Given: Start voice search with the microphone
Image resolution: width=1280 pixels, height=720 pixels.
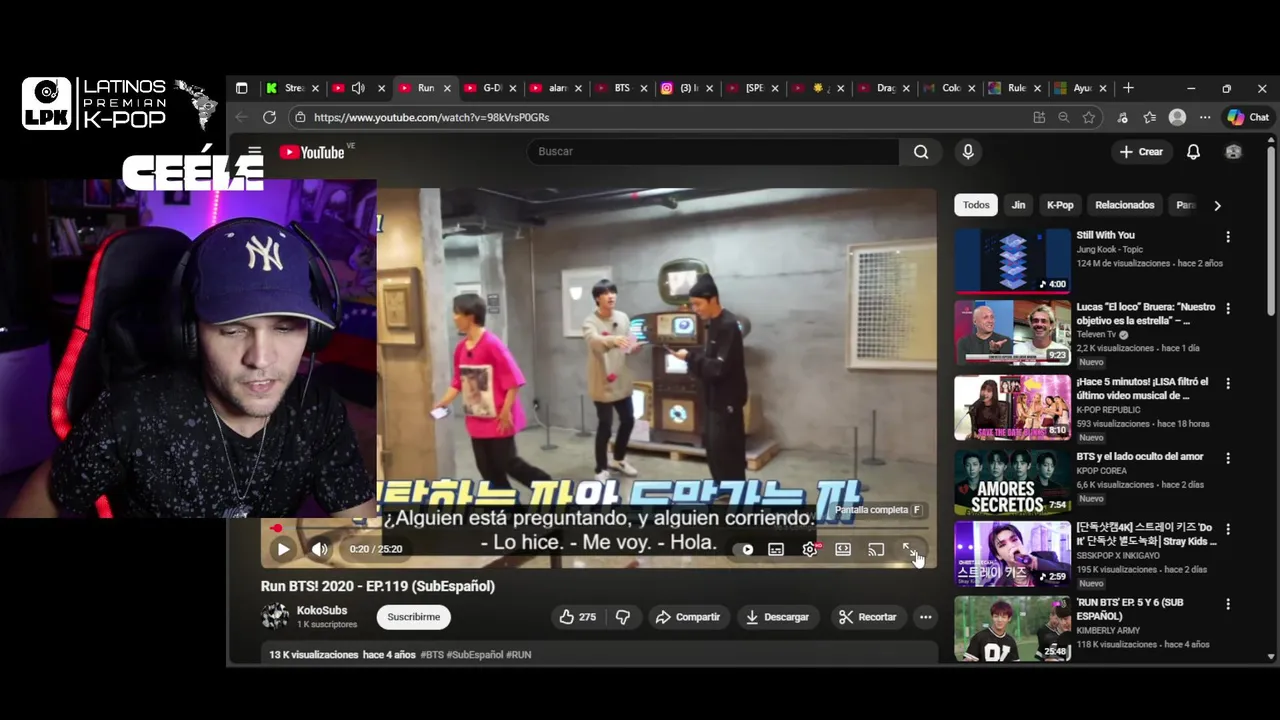Looking at the screenshot, I should [968, 152].
